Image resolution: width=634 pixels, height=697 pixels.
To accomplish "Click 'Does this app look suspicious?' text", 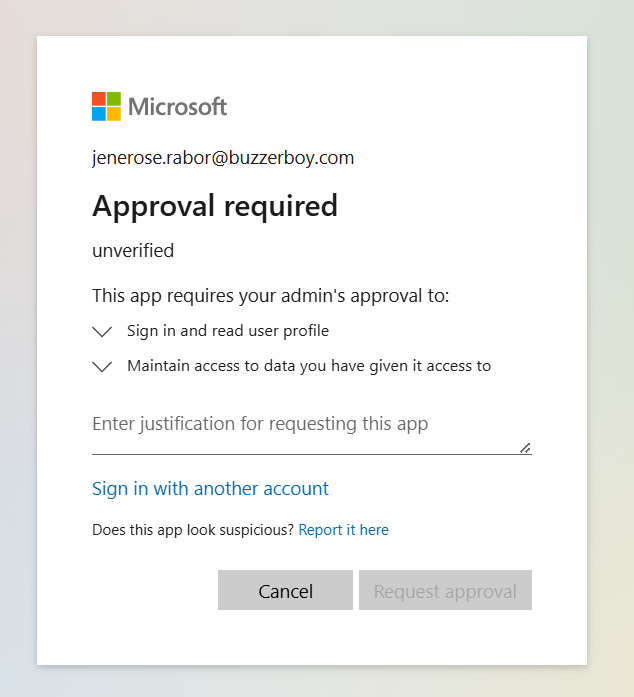I will tap(193, 530).
